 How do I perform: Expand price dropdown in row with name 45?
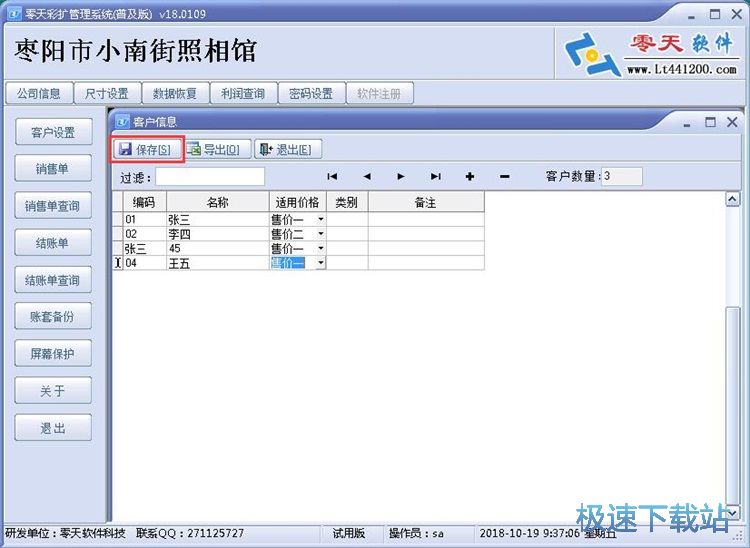click(x=321, y=248)
